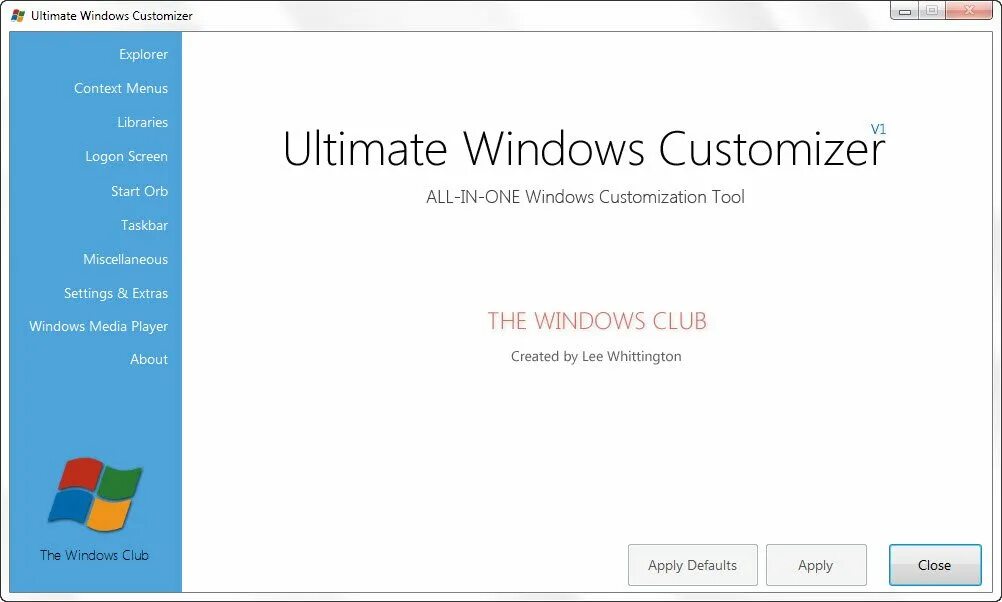Screen dimensions: 1002x602
Task: Close the window via title bar X
Action: (969, 11)
